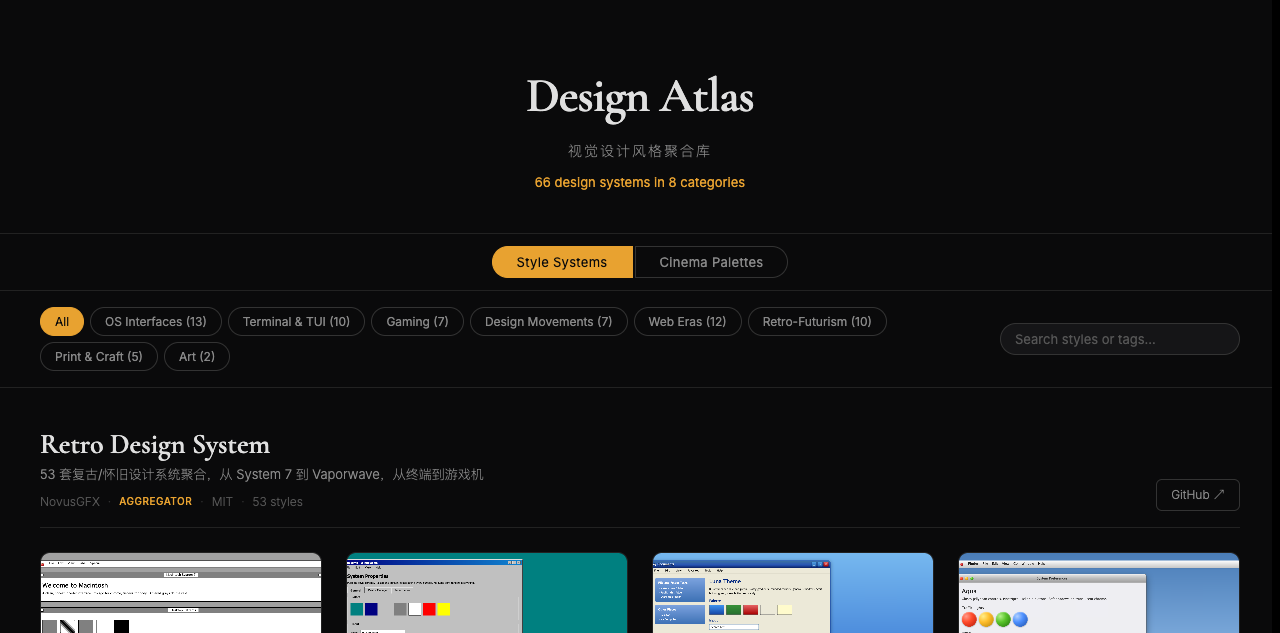This screenshot has width=1280, height=633.
Task: Click the 53 styles count
Action: 277,502
